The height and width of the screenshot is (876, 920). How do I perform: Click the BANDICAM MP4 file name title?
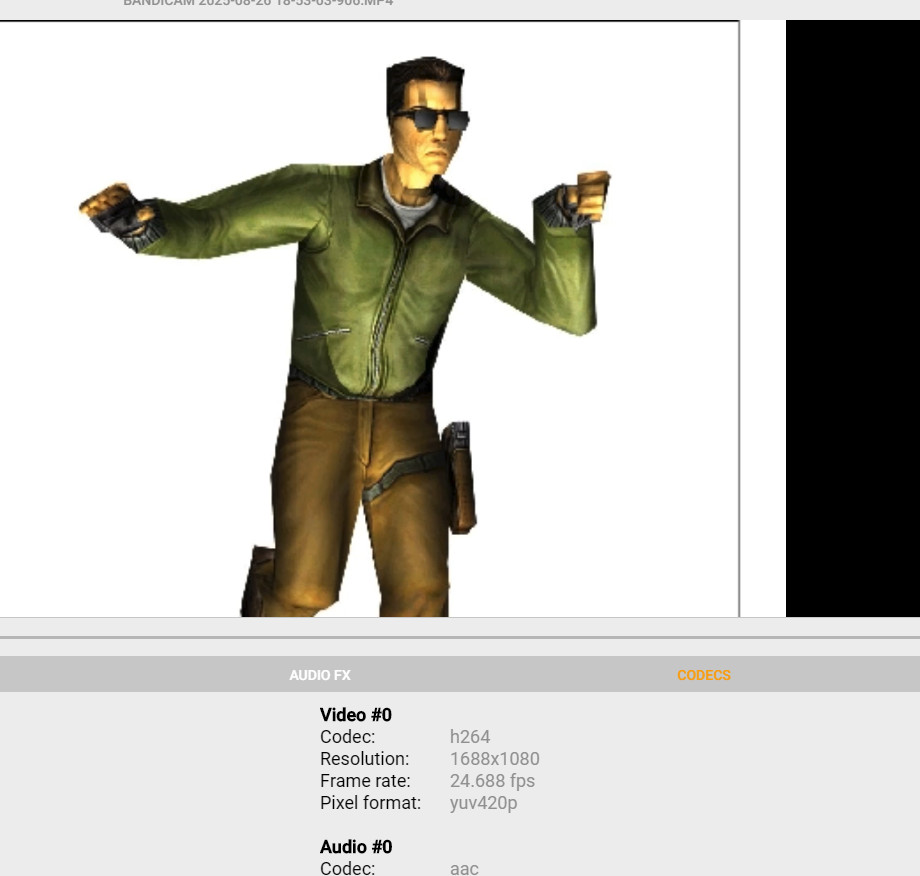pyautogui.click(x=258, y=3)
